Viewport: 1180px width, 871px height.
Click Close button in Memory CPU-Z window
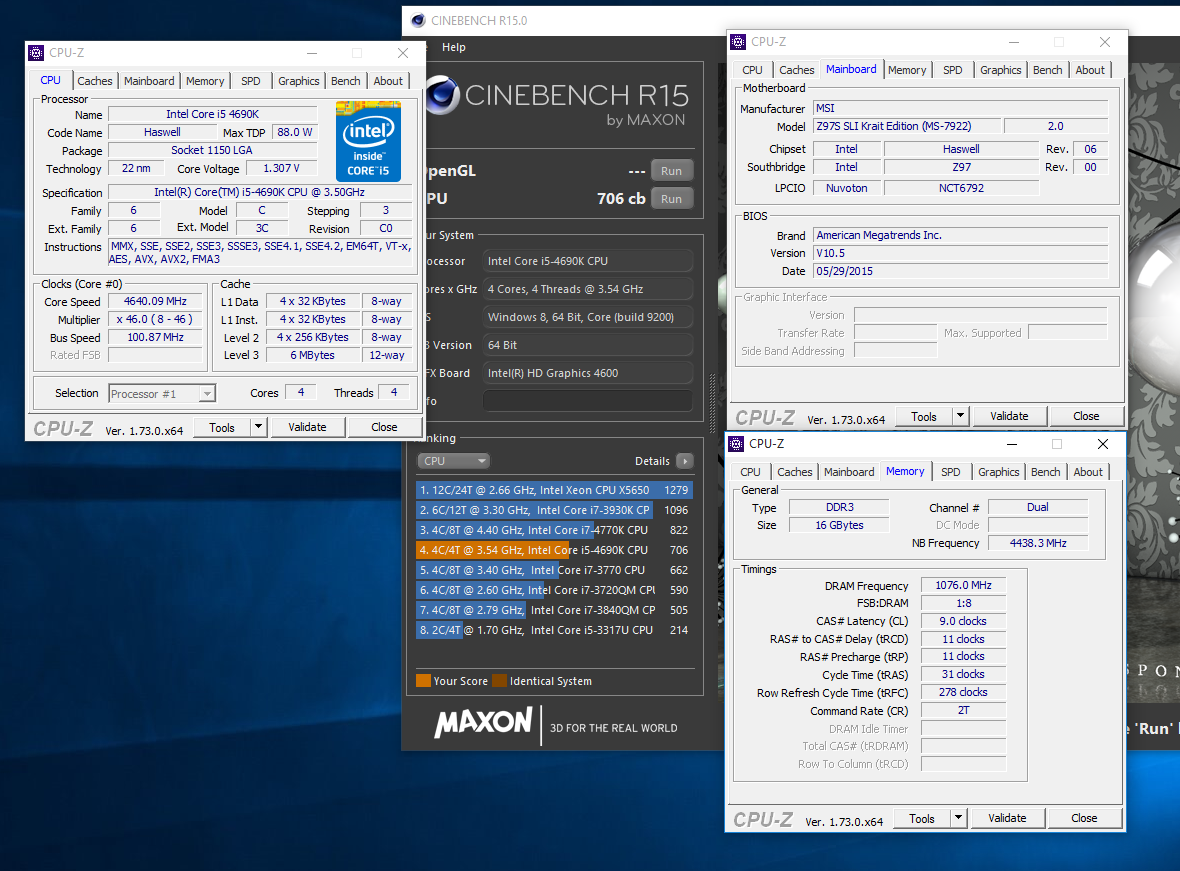[1084, 818]
